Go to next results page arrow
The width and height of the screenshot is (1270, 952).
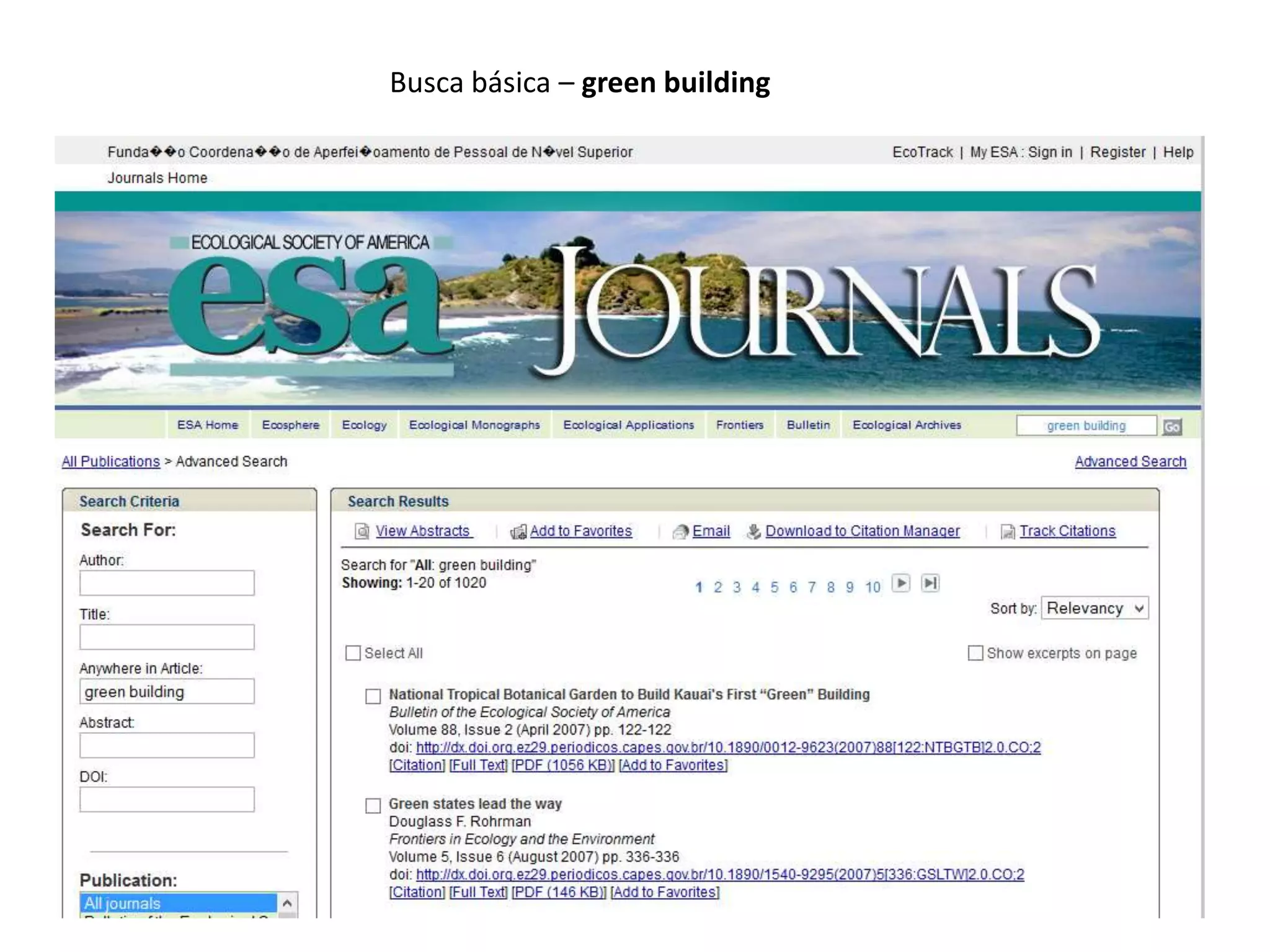tap(900, 583)
